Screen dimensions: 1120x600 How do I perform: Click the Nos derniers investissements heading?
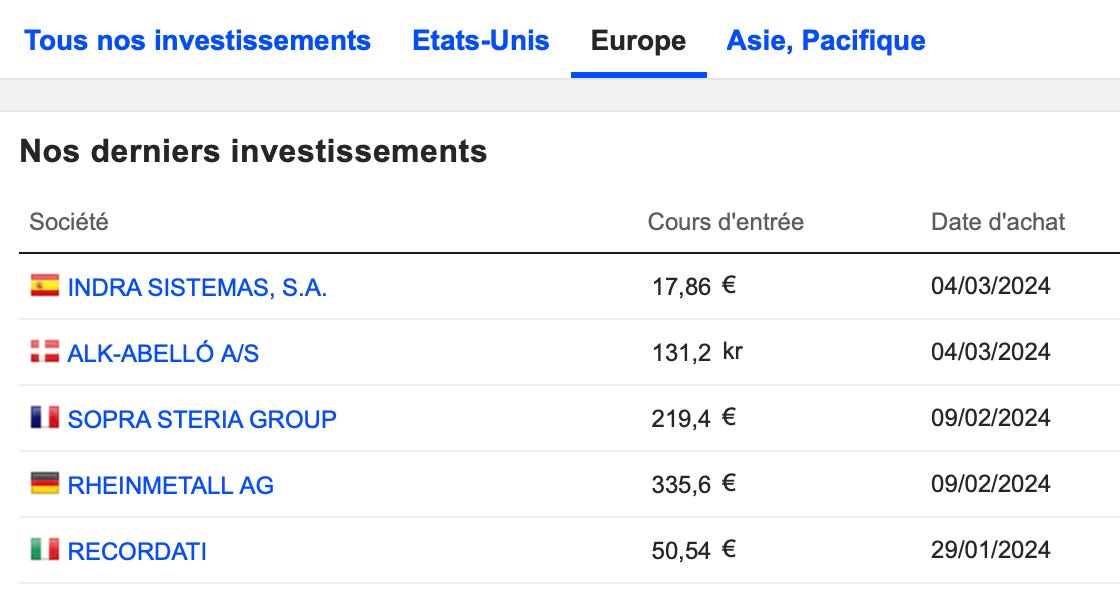[x=254, y=152]
